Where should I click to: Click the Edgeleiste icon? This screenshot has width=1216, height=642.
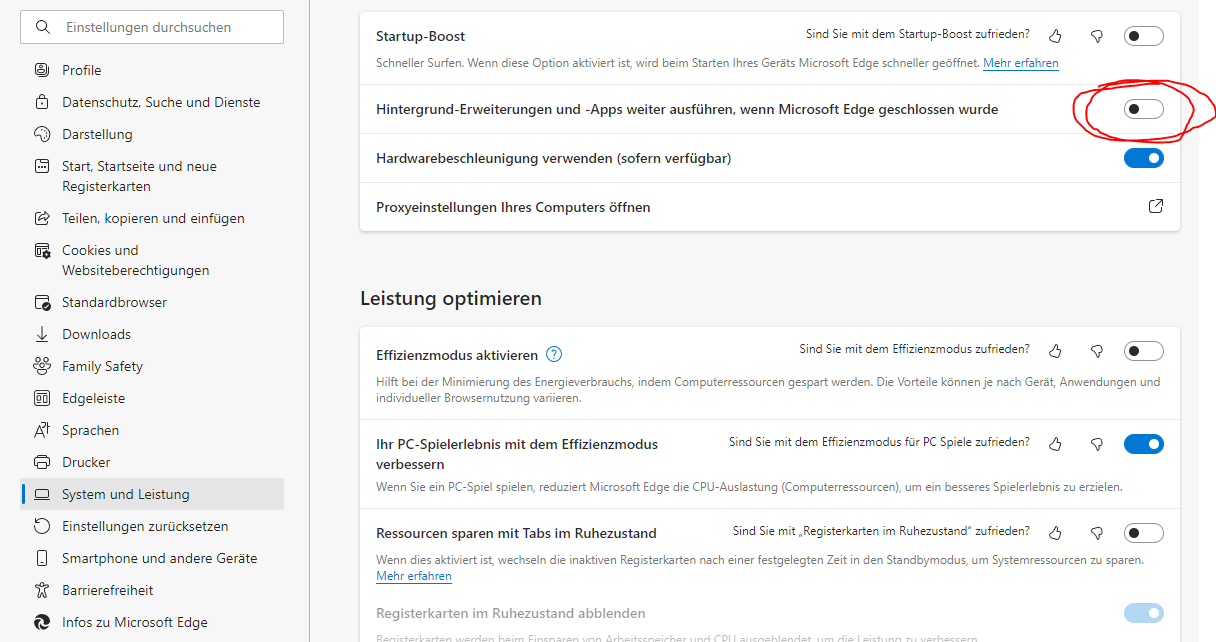[x=42, y=398]
